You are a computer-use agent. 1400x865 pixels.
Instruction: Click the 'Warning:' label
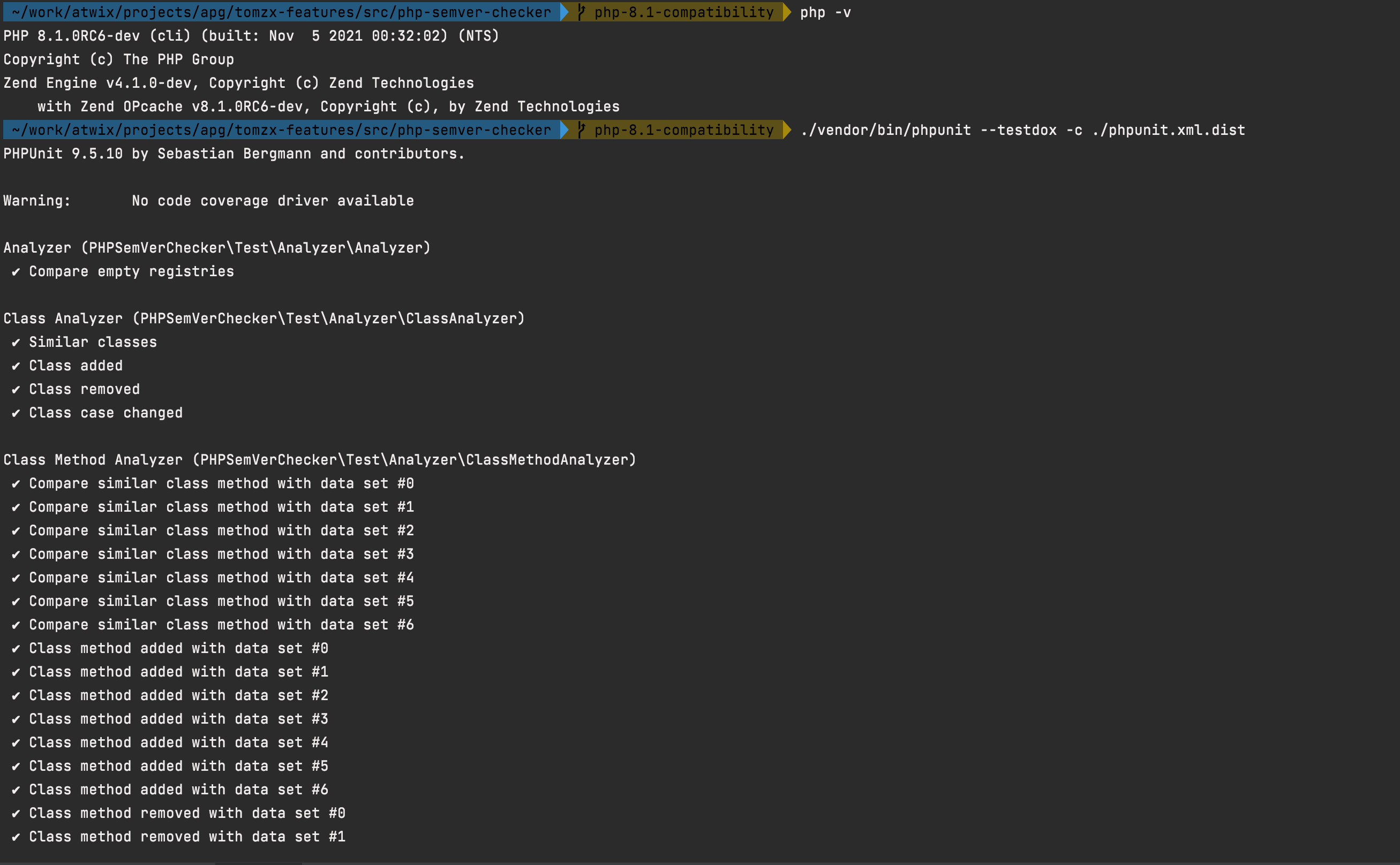[37, 201]
